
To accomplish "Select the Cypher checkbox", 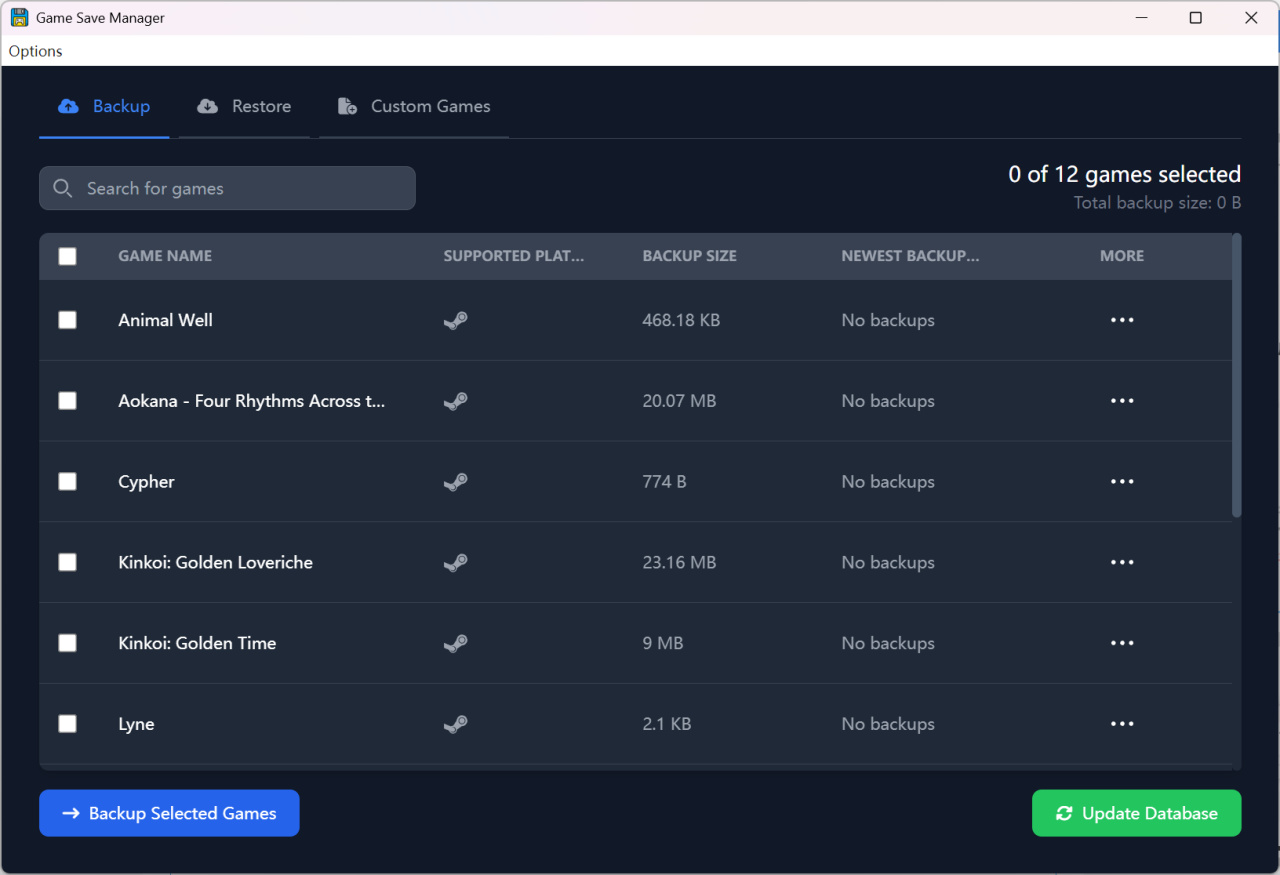I will click(67, 482).
